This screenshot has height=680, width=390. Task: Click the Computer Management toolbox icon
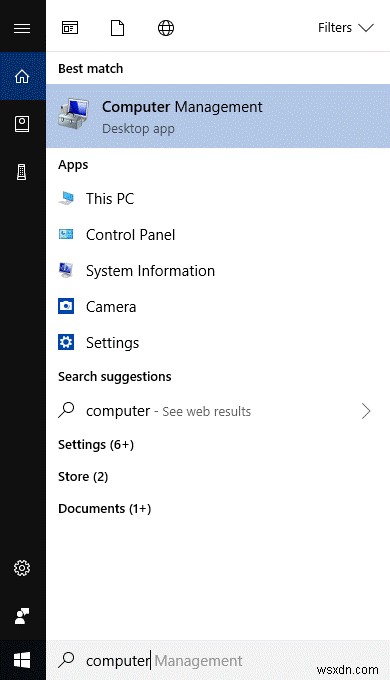[74, 115]
